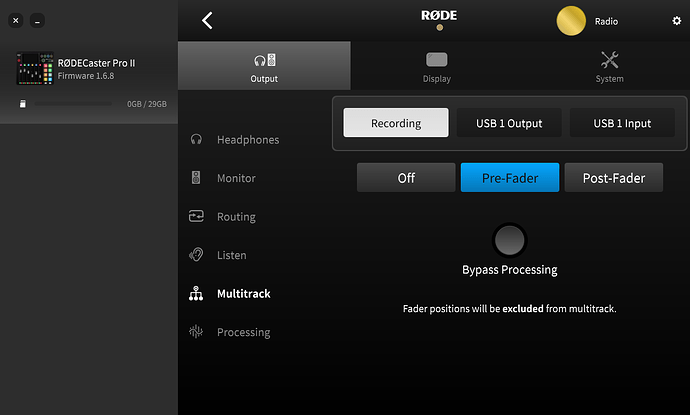Open the Output tab

pyautogui.click(x=264, y=66)
